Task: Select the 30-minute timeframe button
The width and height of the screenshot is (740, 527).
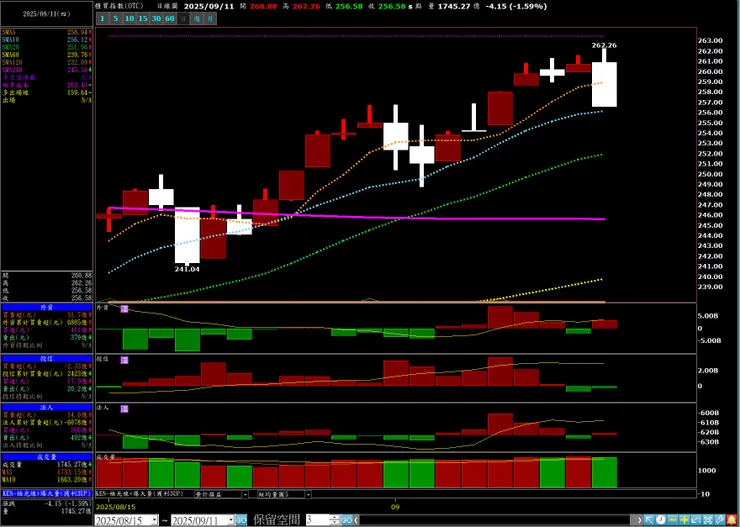Action: click(156, 19)
